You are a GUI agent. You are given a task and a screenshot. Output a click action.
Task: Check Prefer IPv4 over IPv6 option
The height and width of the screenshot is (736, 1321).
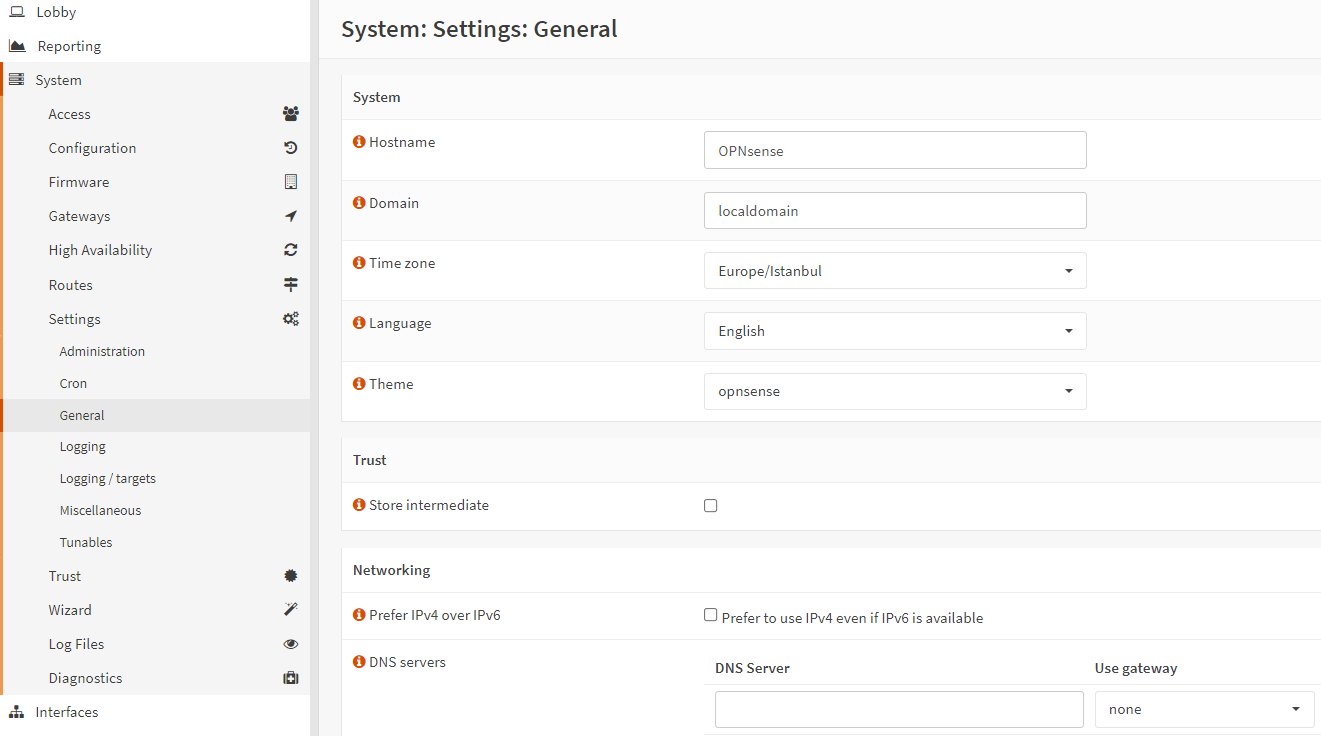click(x=711, y=616)
